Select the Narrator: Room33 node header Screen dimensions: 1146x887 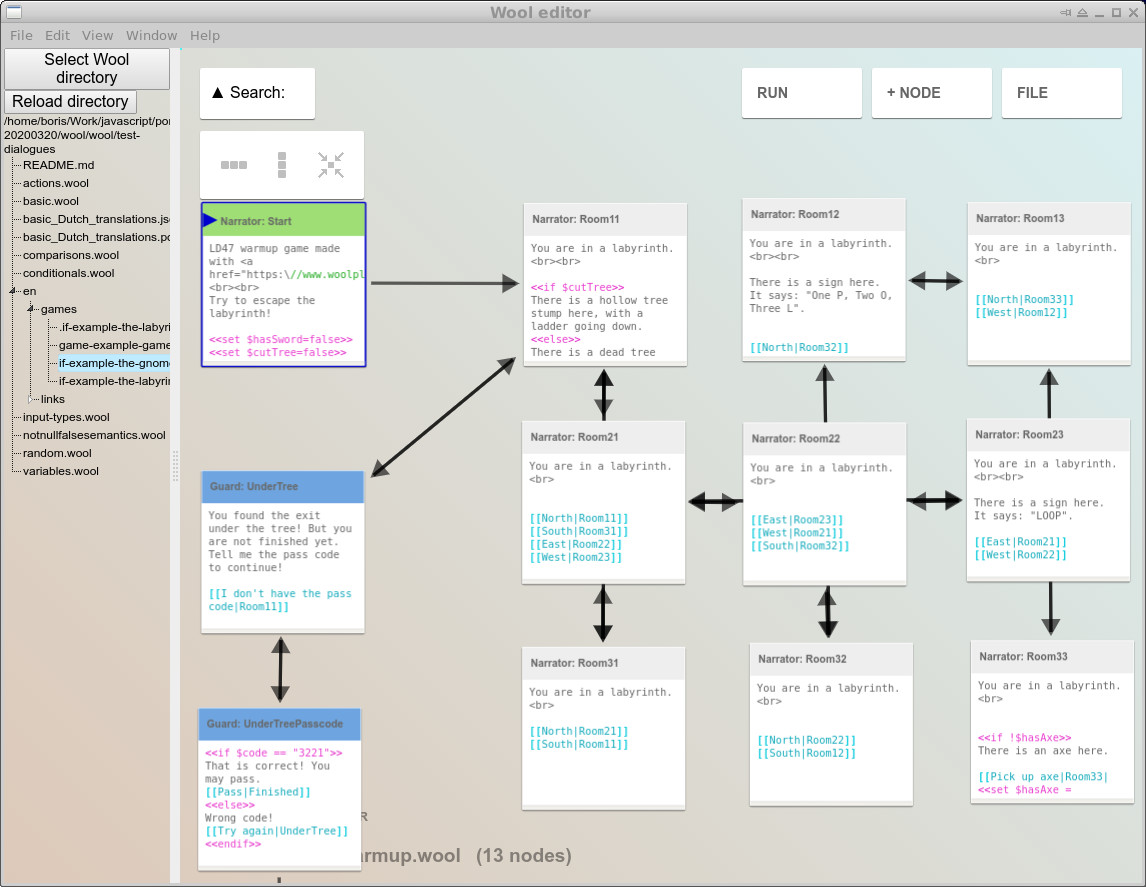pos(1052,657)
